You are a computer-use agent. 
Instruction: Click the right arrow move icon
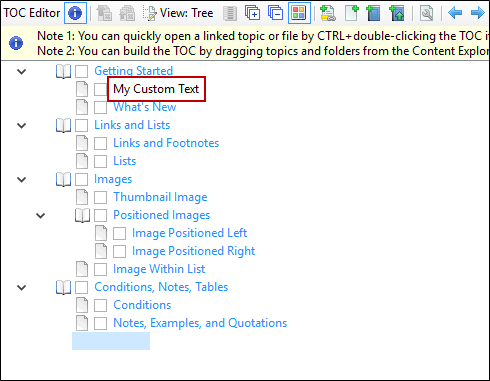coord(477,13)
